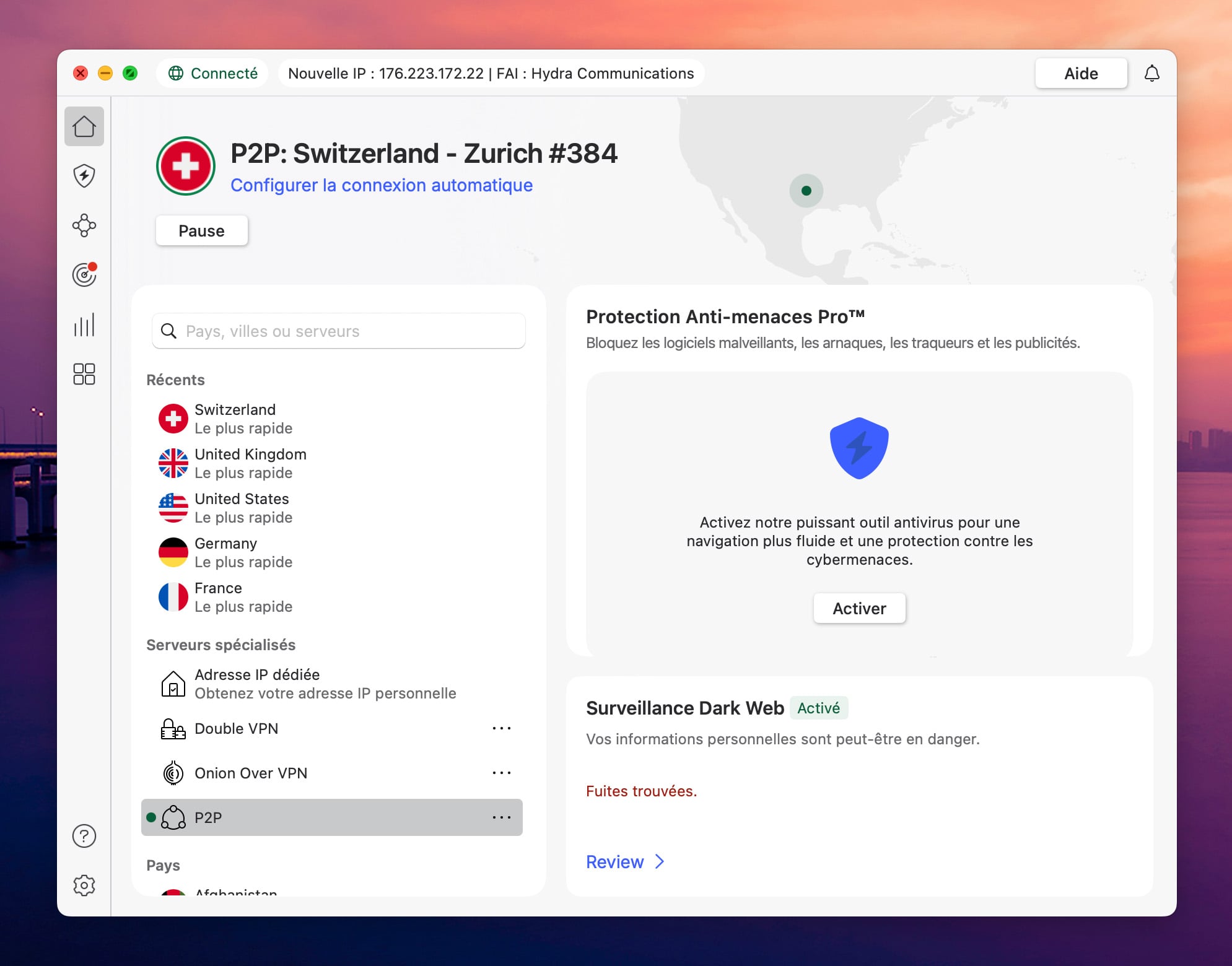Open Configurer la connexion automatique
1232x966 pixels.
381,185
